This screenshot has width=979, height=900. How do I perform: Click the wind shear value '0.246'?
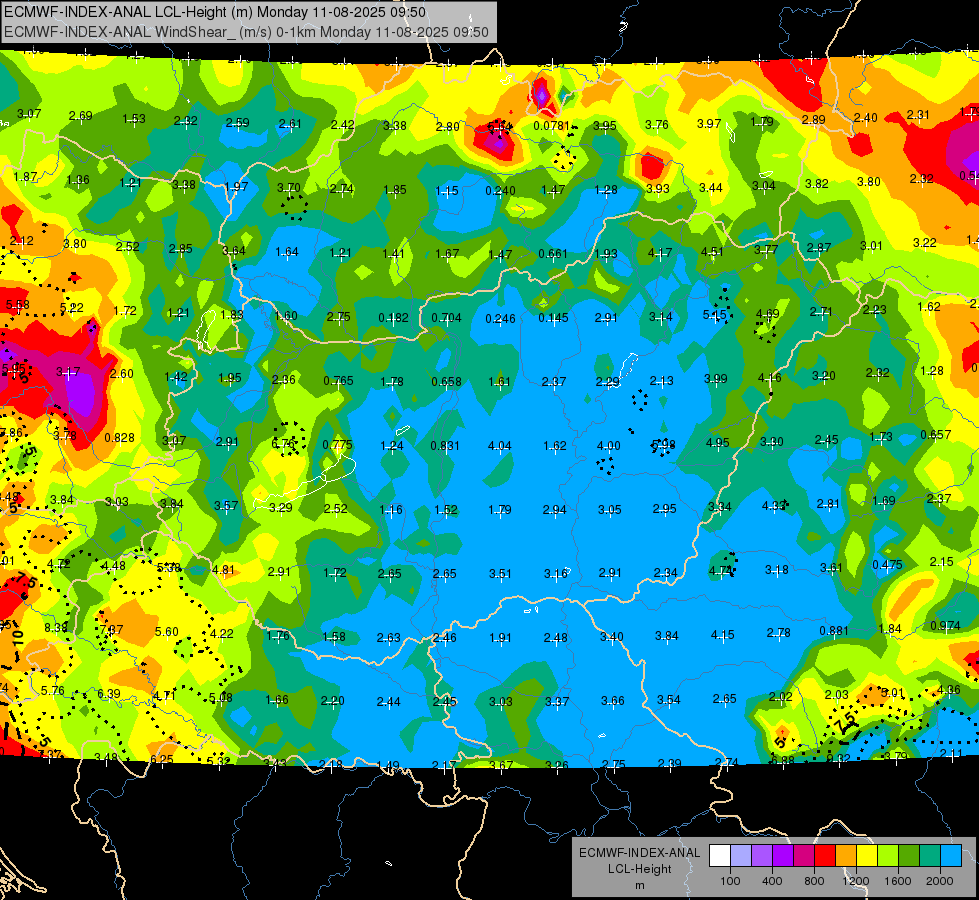[500, 319]
